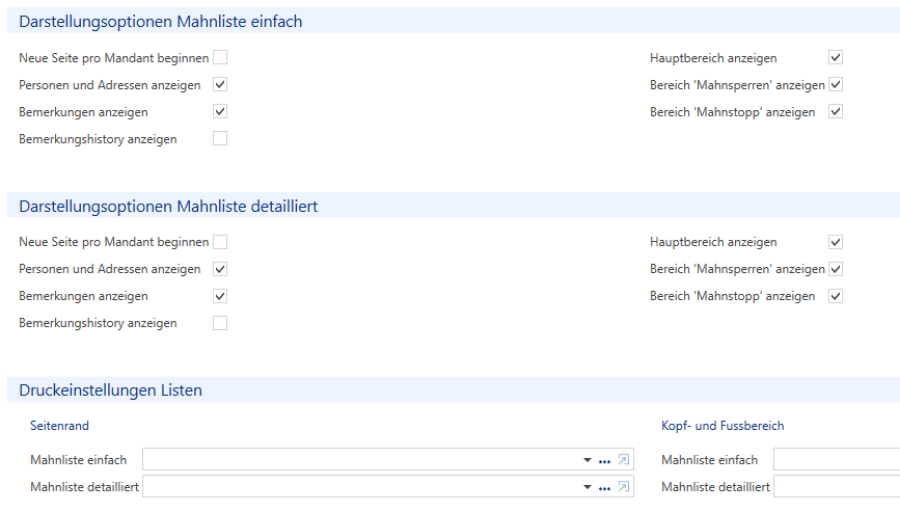Click the ellipsis lookup icon for Seitenrand Mahnliste einfach
Screen dimensions: 900x512
click(x=604, y=461)
